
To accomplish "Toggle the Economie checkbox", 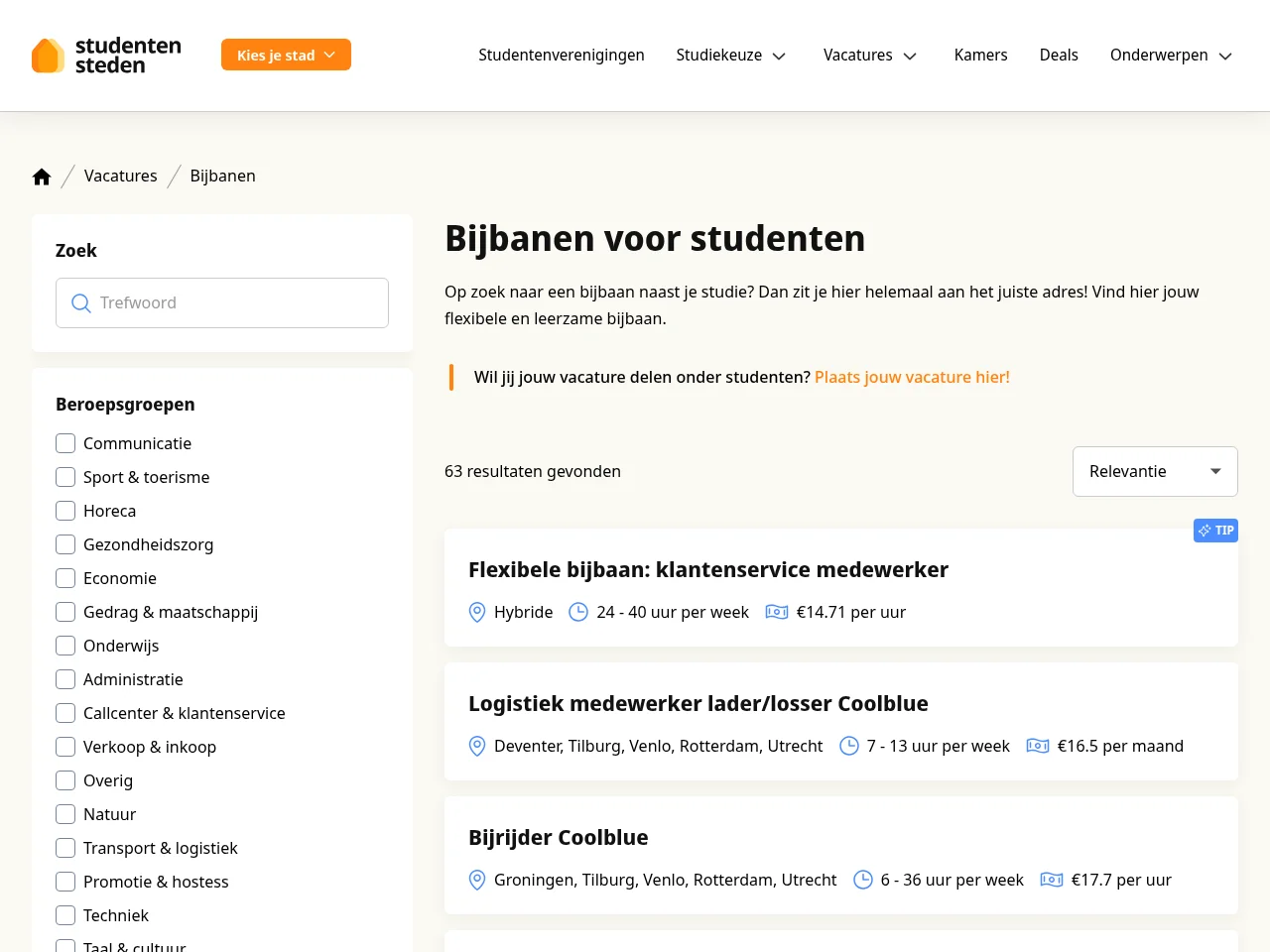I will click(x=65, y=578).
